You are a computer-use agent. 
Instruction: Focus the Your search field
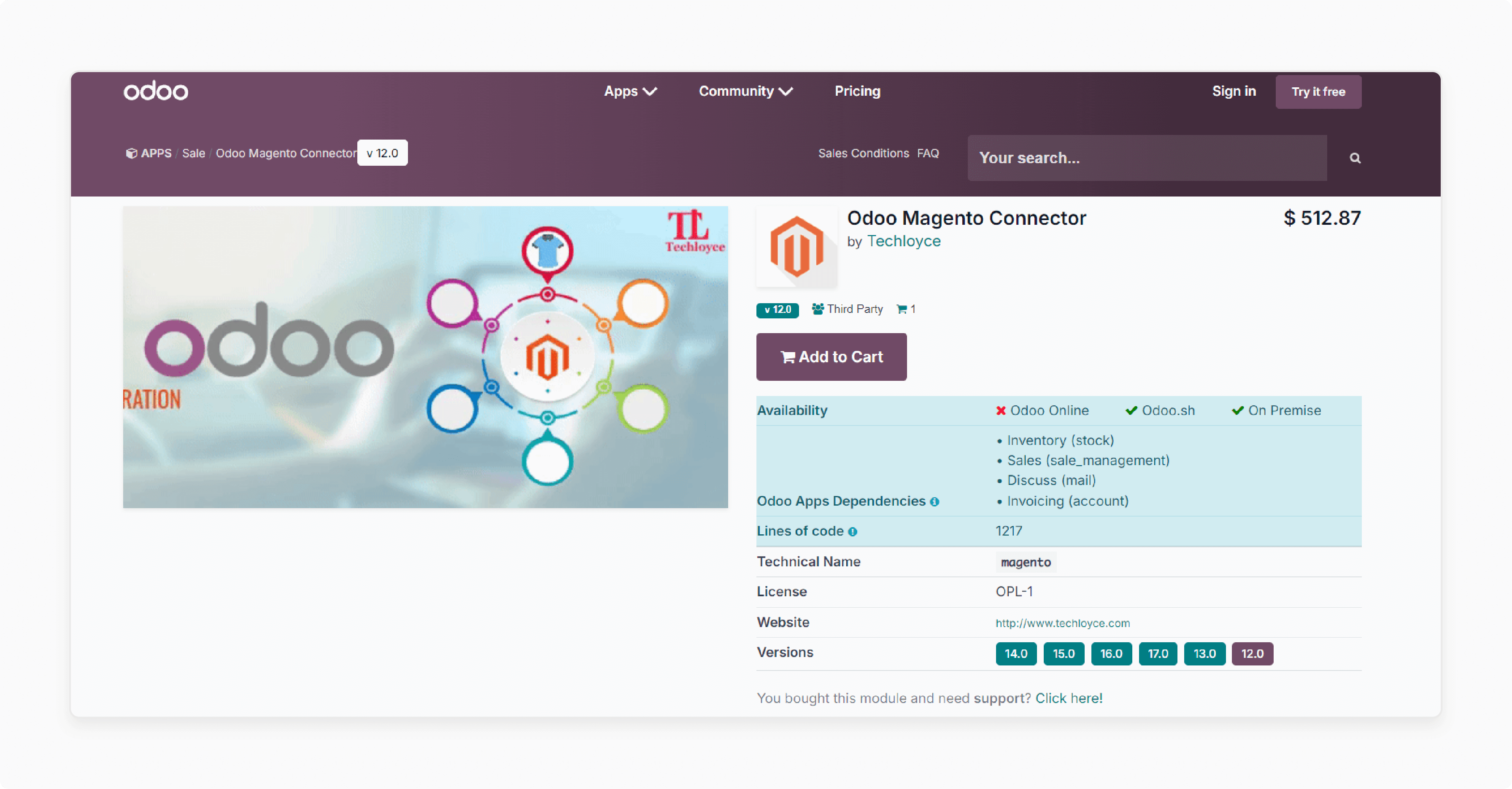coord(1147,158)
